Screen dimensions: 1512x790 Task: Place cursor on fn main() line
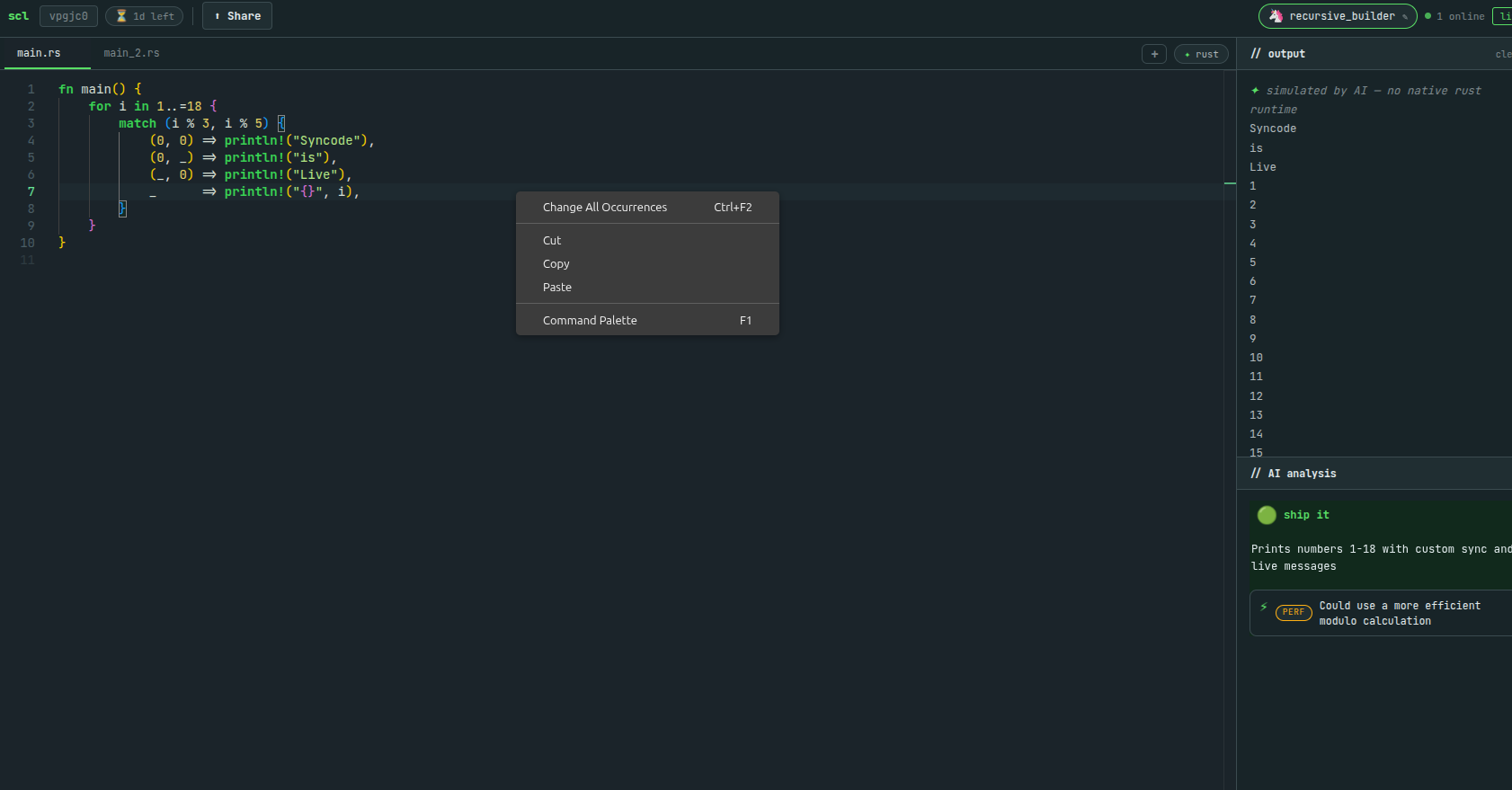100,89
